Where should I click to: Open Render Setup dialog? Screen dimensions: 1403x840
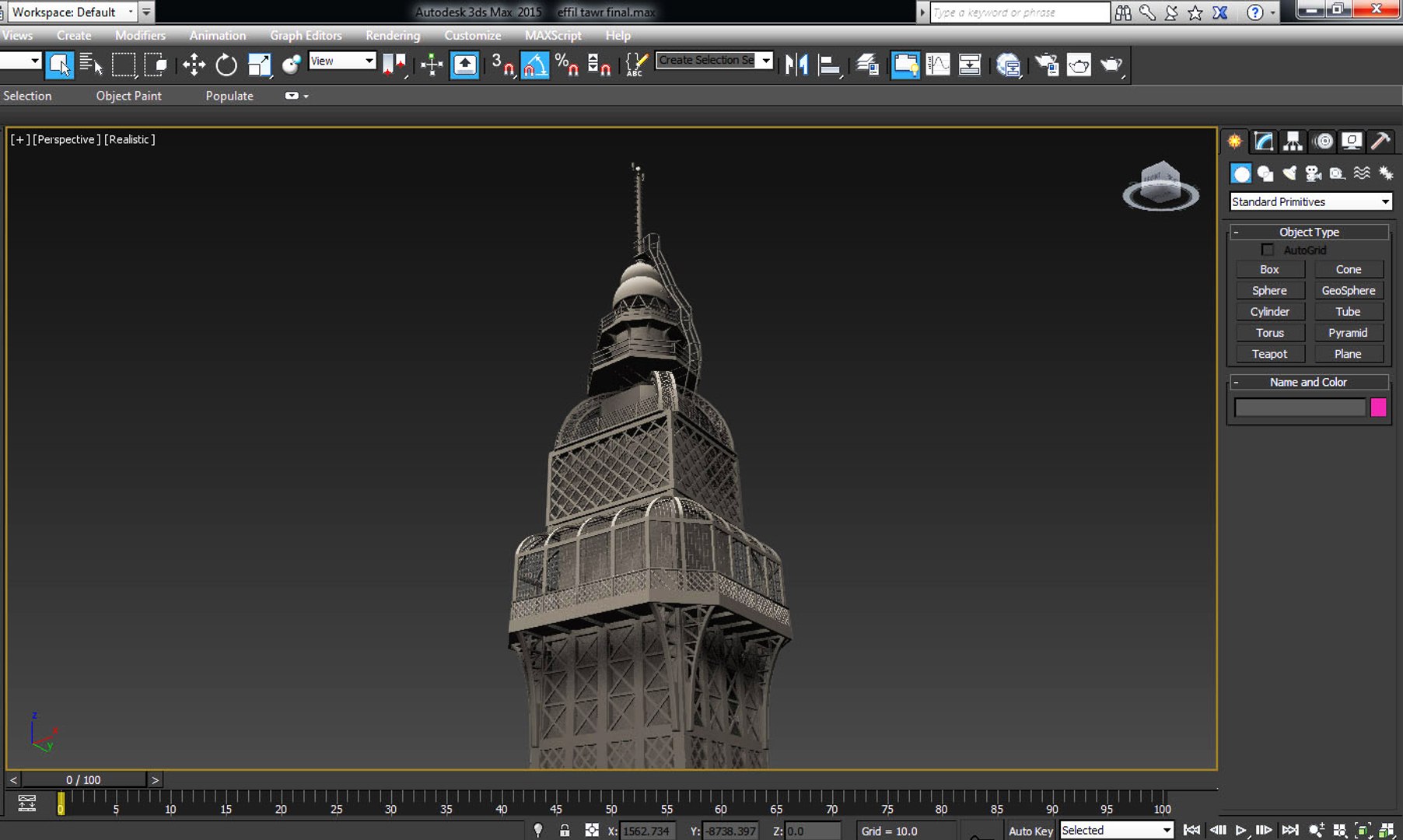tap(1047, 65)
